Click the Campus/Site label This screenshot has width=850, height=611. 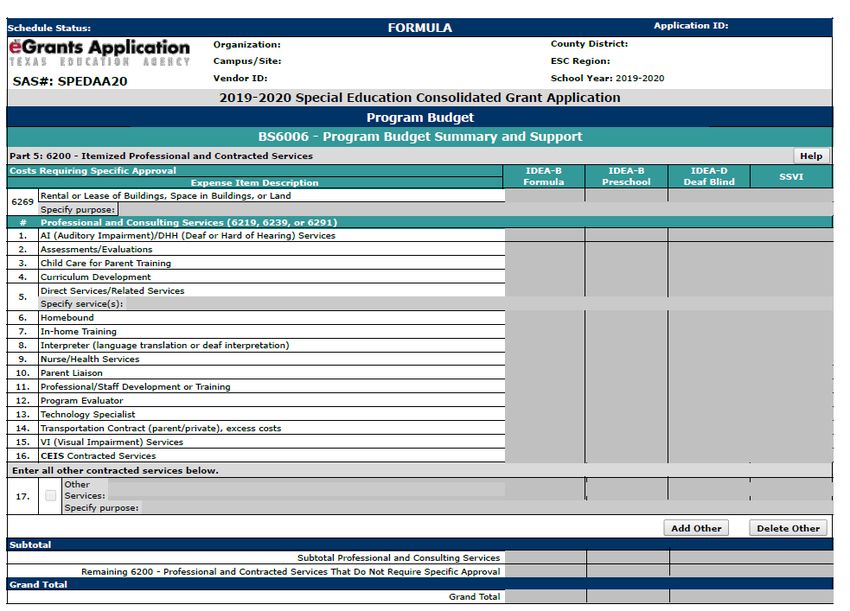(247, 61)
